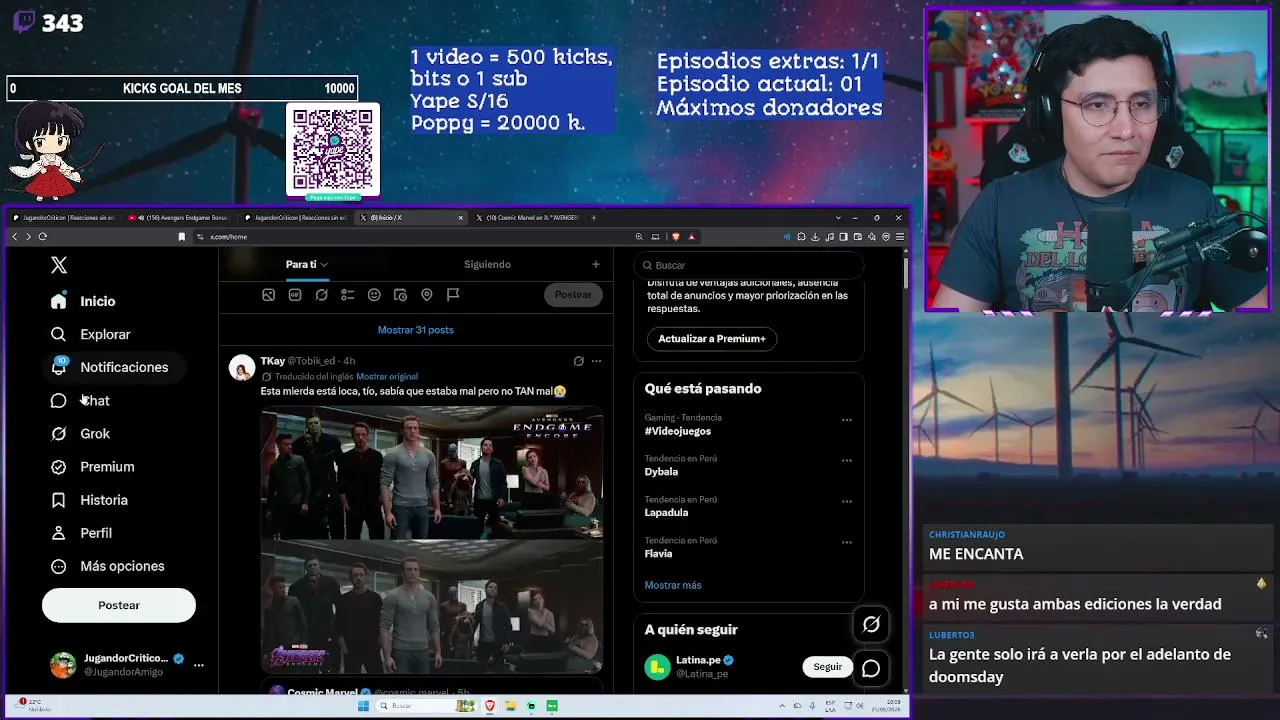Select the Inicio / X browser tab
Screen dimensions: 1280x720
[x=413, y=218]
